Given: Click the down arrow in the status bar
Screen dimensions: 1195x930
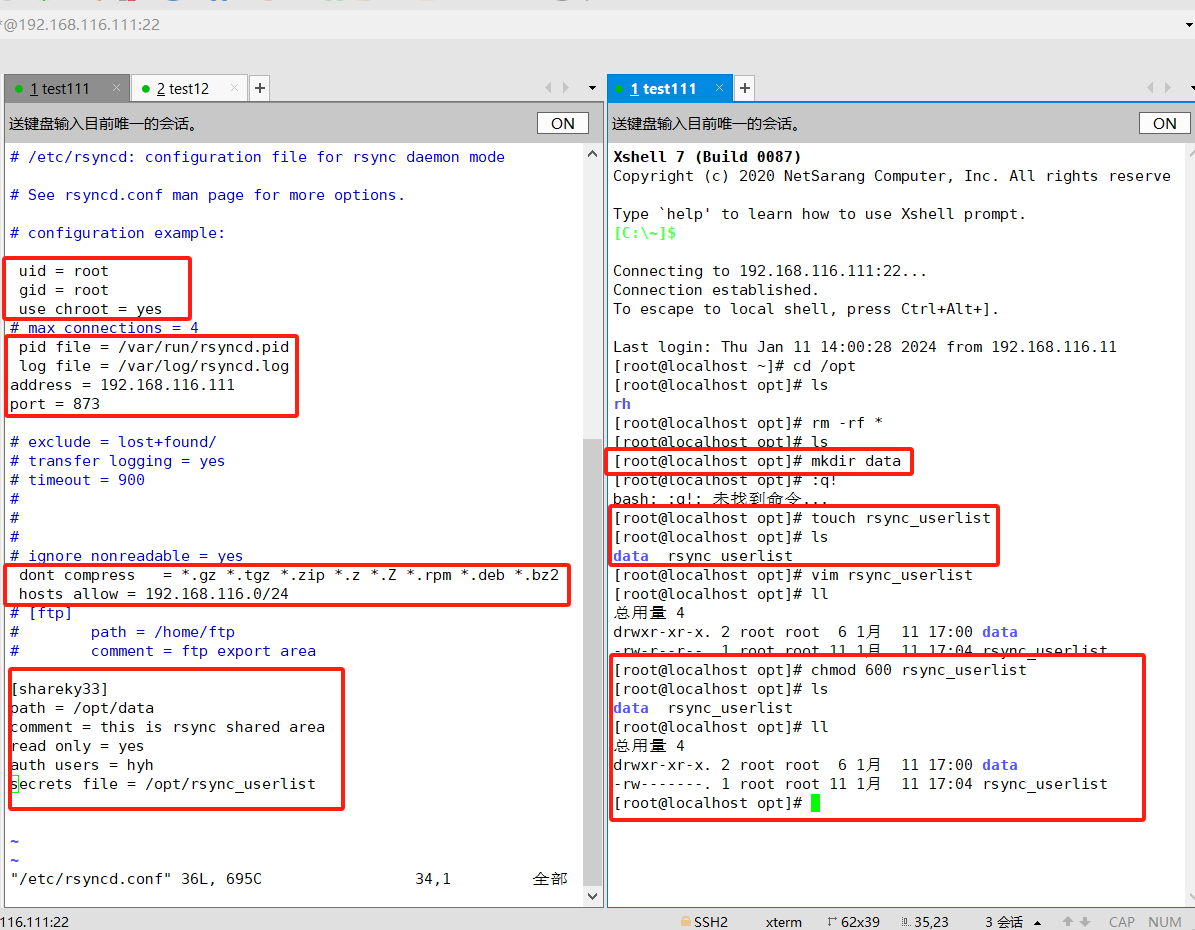Looking at the screenshot, I should point(1085,922).
